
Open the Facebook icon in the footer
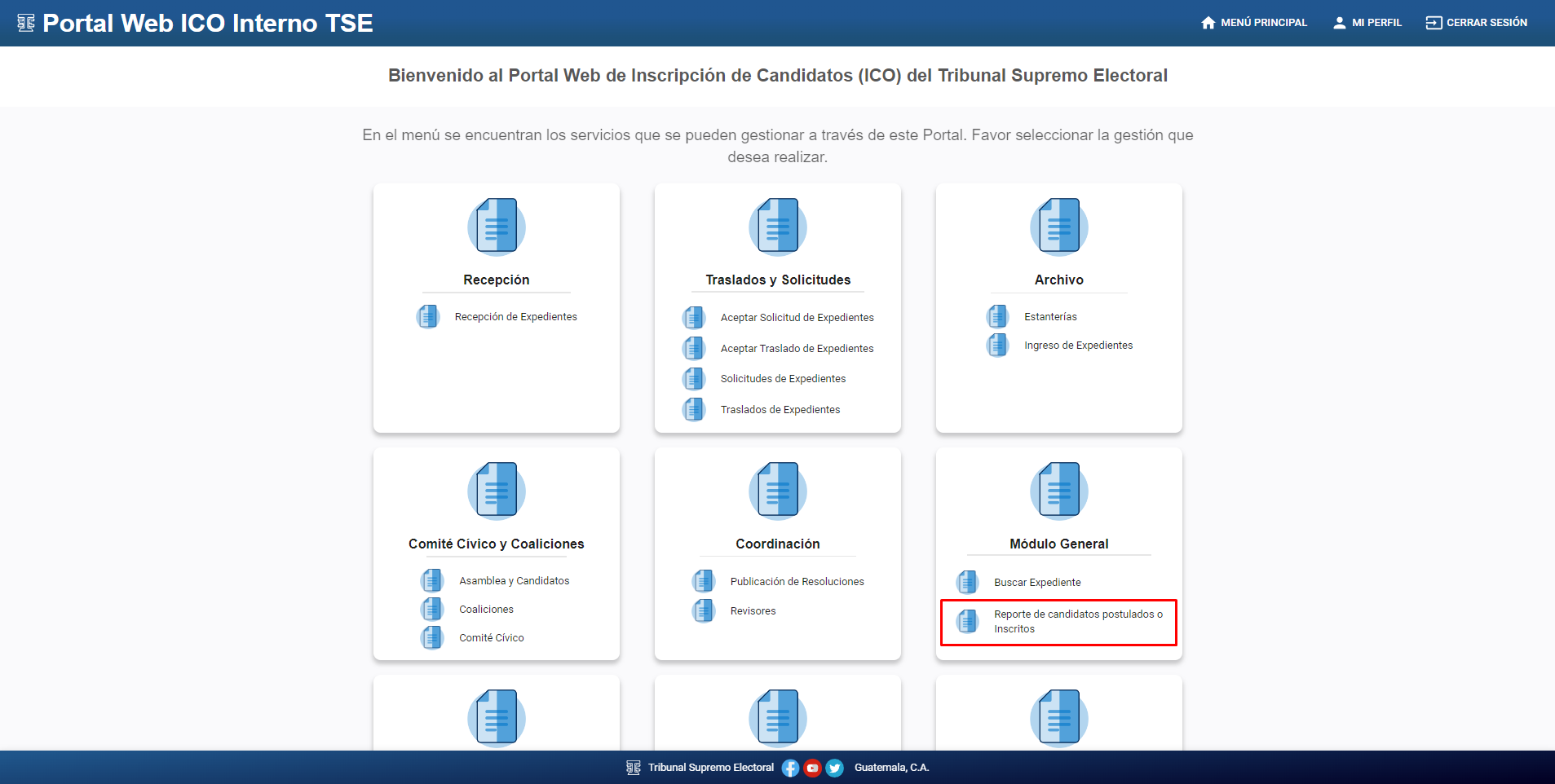tap(789, 767)
